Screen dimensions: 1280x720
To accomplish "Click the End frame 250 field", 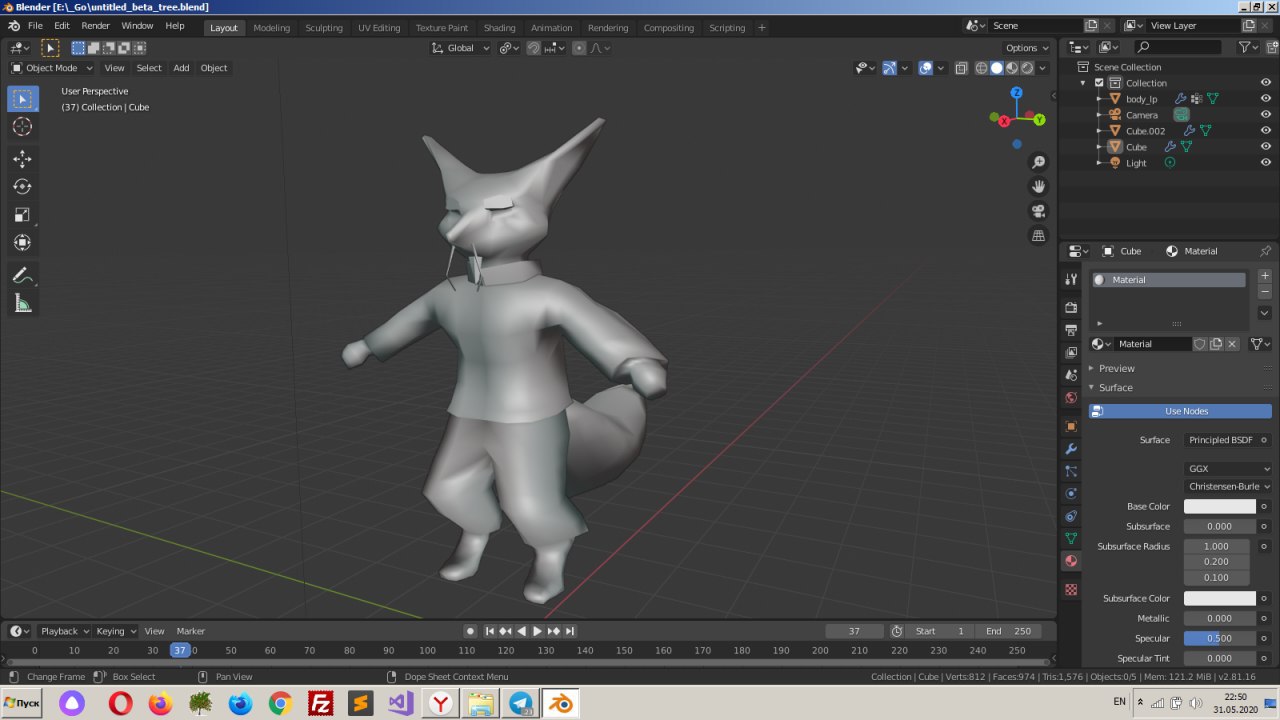I will click(1008, 631).
